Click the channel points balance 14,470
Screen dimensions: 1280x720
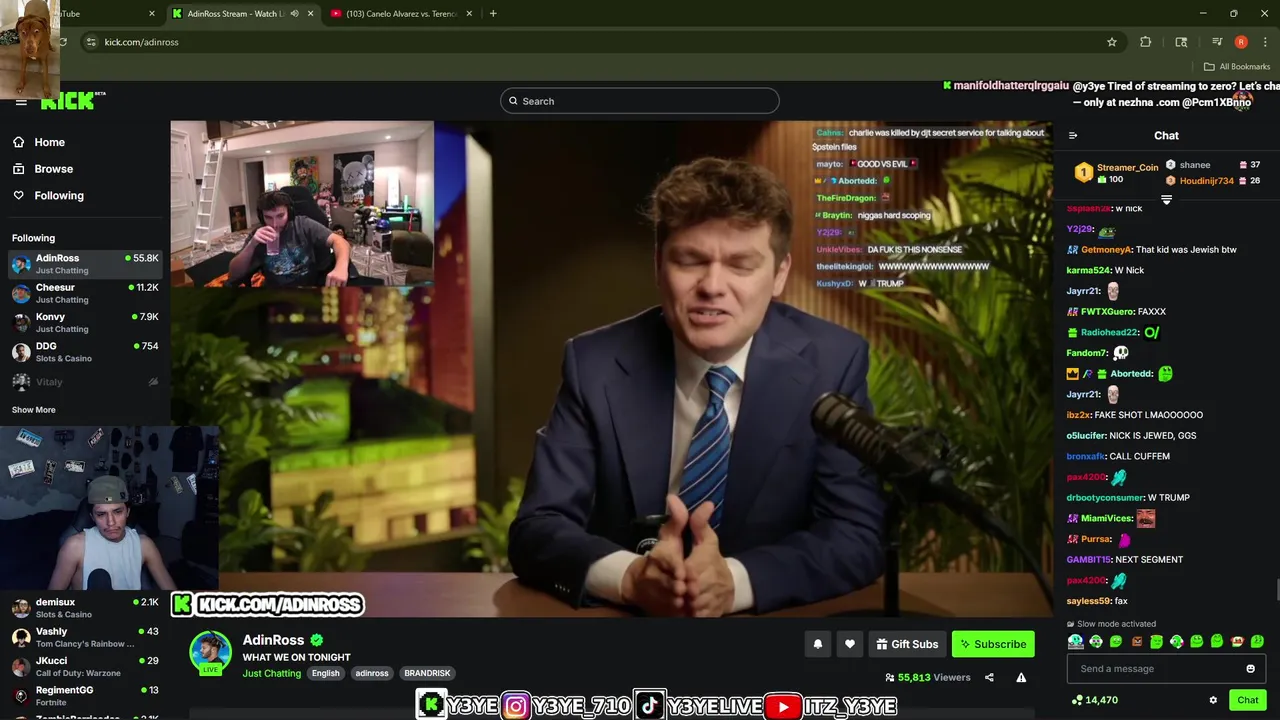[x=1094, y=700]
